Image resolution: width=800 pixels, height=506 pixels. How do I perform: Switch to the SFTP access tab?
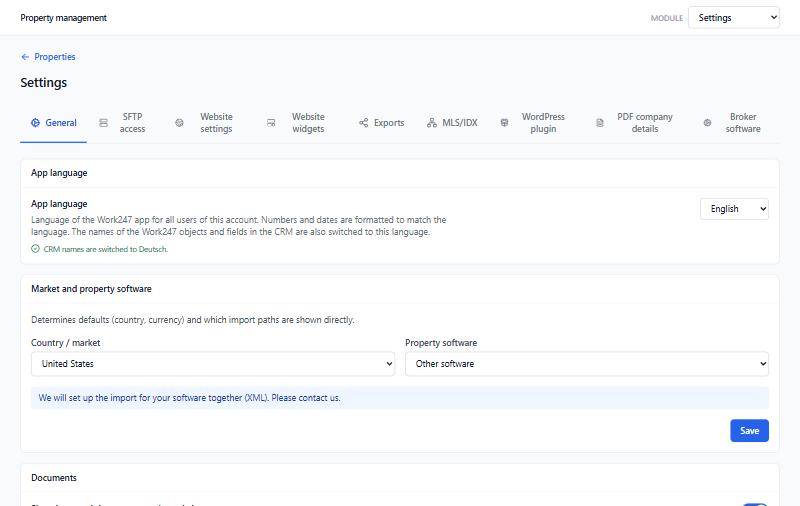tap(122, 123)
